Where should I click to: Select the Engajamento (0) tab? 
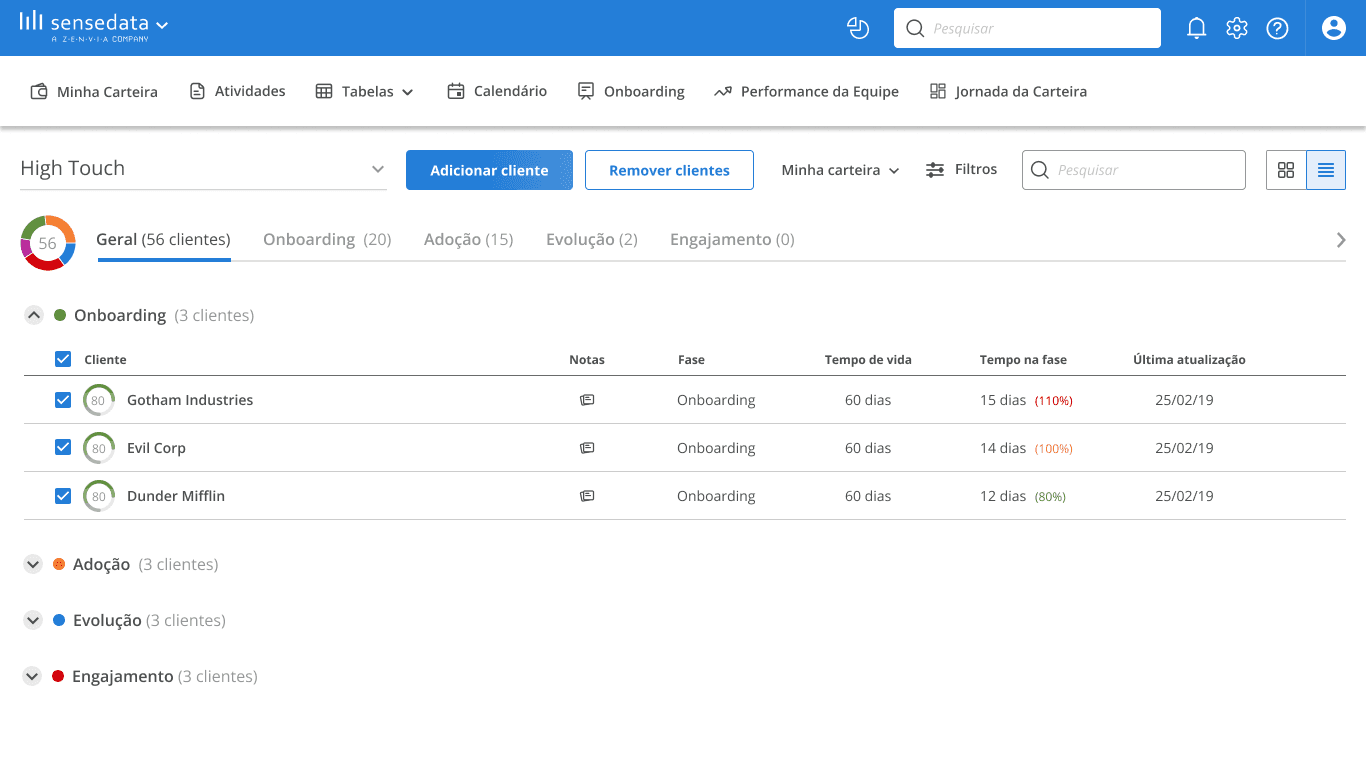point(732,240)
